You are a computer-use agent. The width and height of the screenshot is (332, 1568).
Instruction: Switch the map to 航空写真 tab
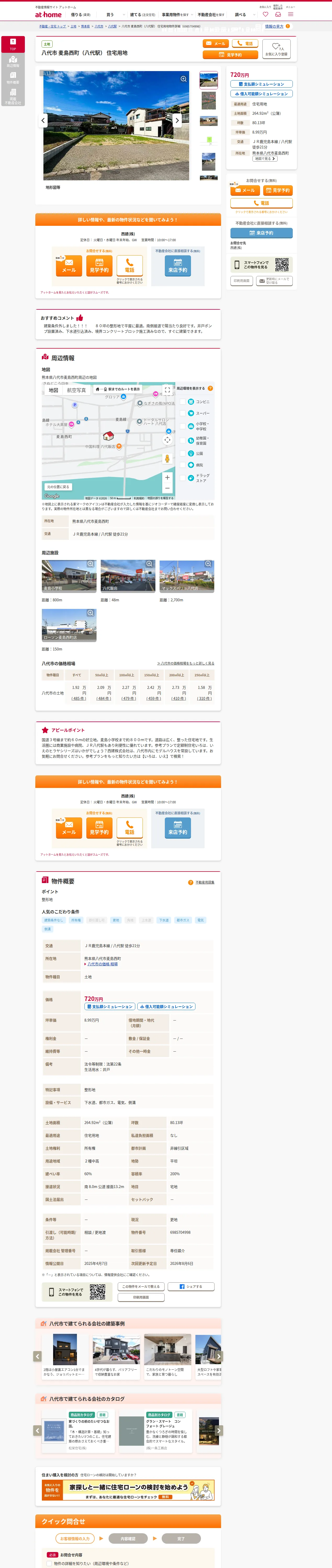[76, 390]
